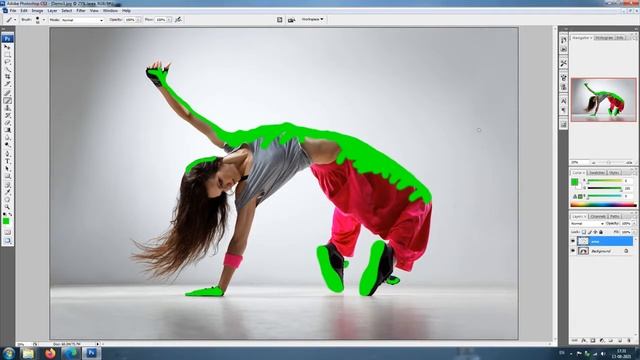Toggle the Brushes palette button
This screenshot has height=360, width=640.
click(280, 20)
